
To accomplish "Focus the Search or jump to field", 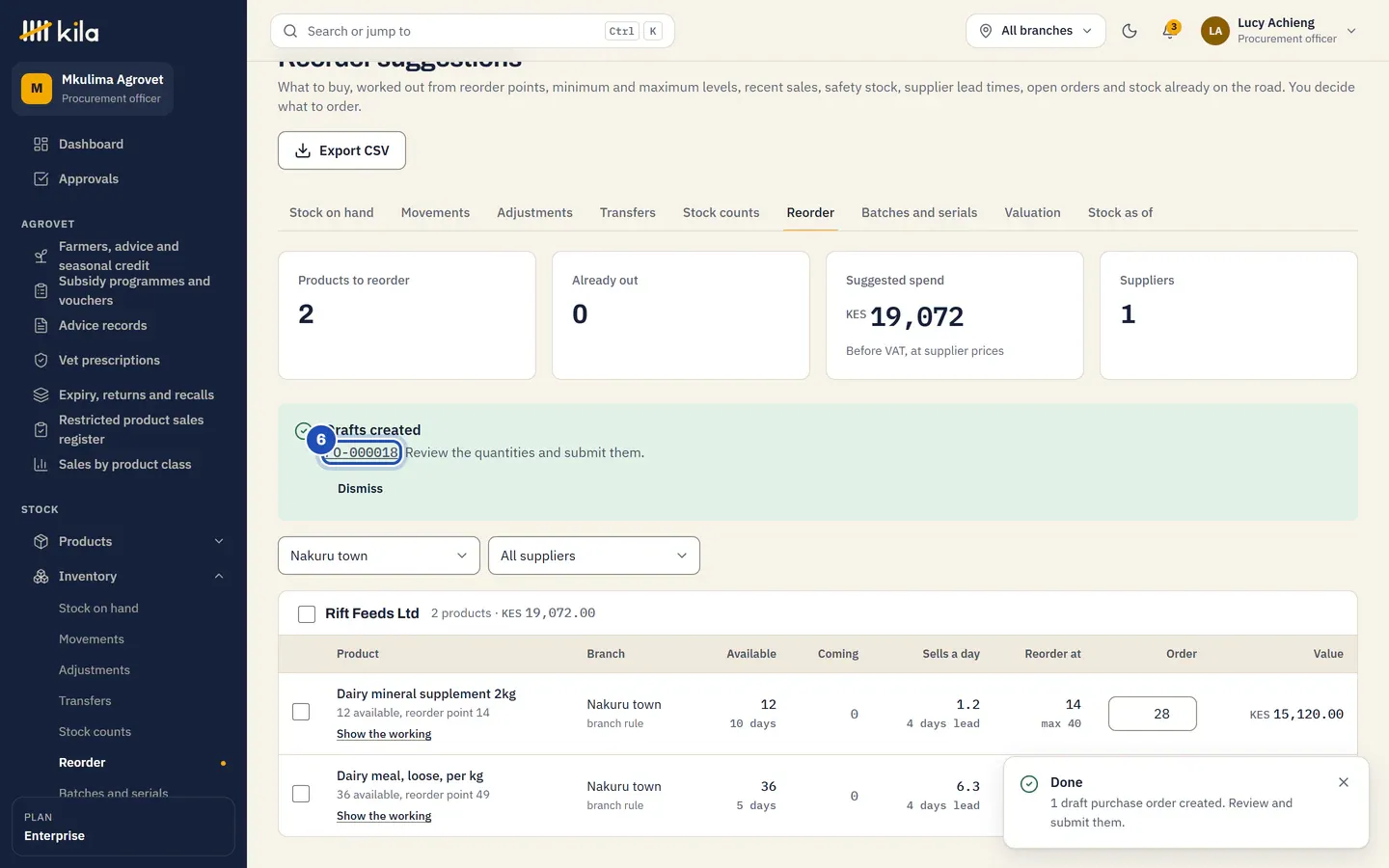I will click(x=473, y=31).
